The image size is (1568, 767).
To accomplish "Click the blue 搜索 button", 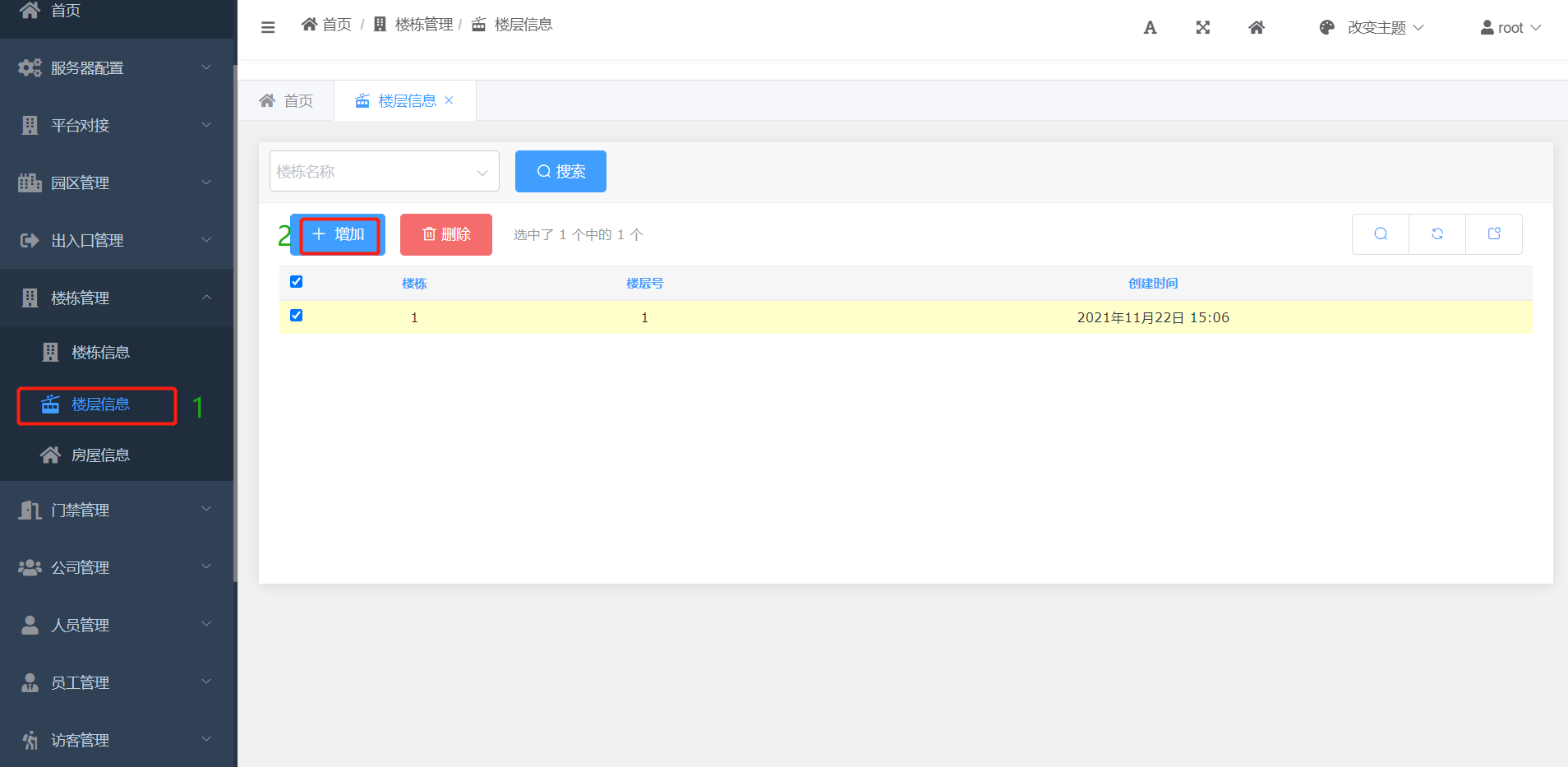I will coord(560,172).
